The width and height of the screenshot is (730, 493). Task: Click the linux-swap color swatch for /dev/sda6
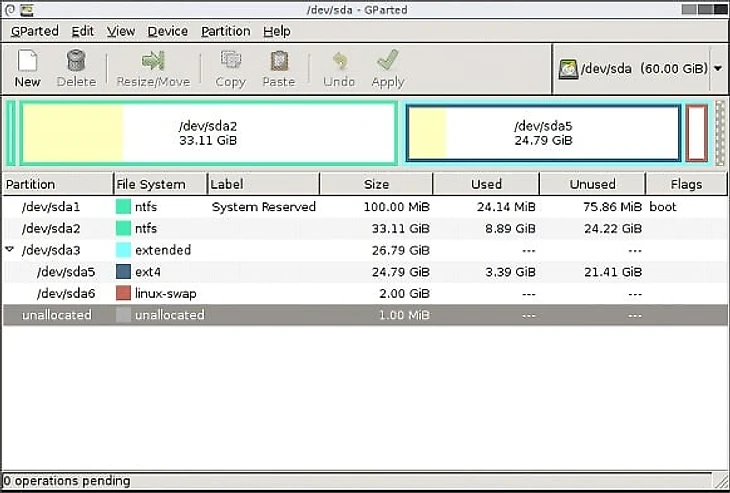pos(124,293)
